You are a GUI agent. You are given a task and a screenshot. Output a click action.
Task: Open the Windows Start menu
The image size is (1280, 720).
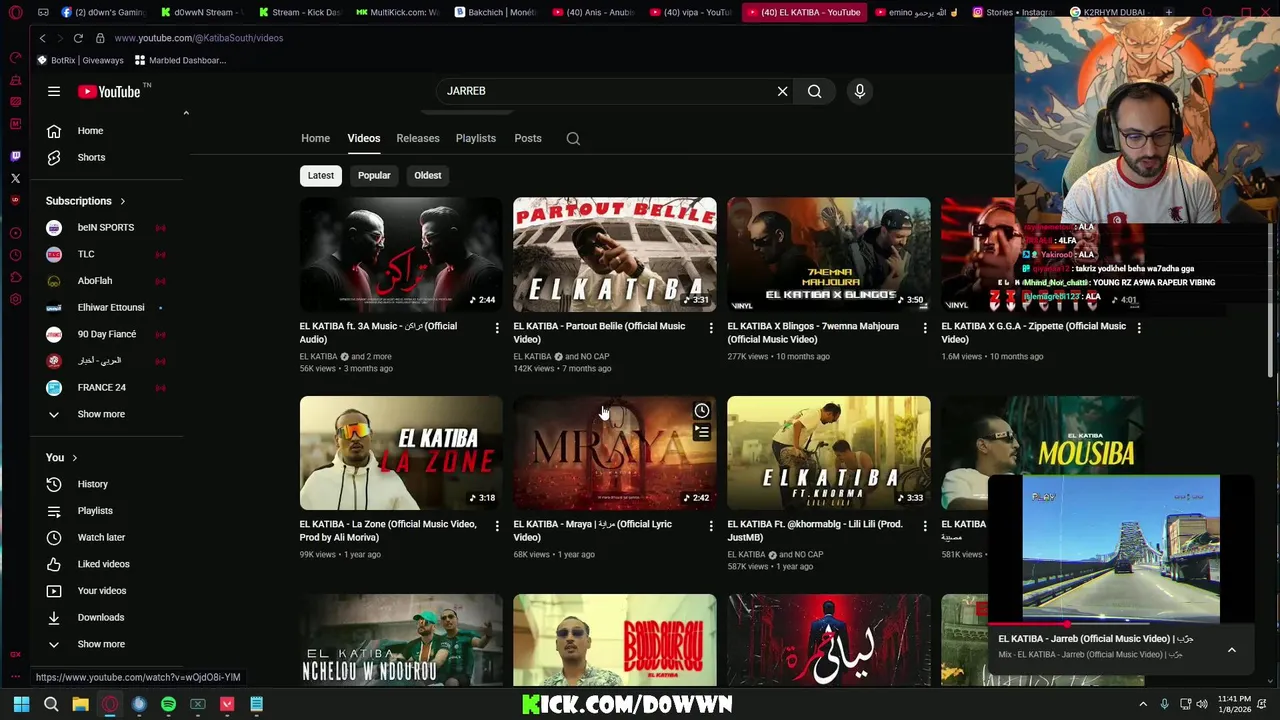pos(21,704)
